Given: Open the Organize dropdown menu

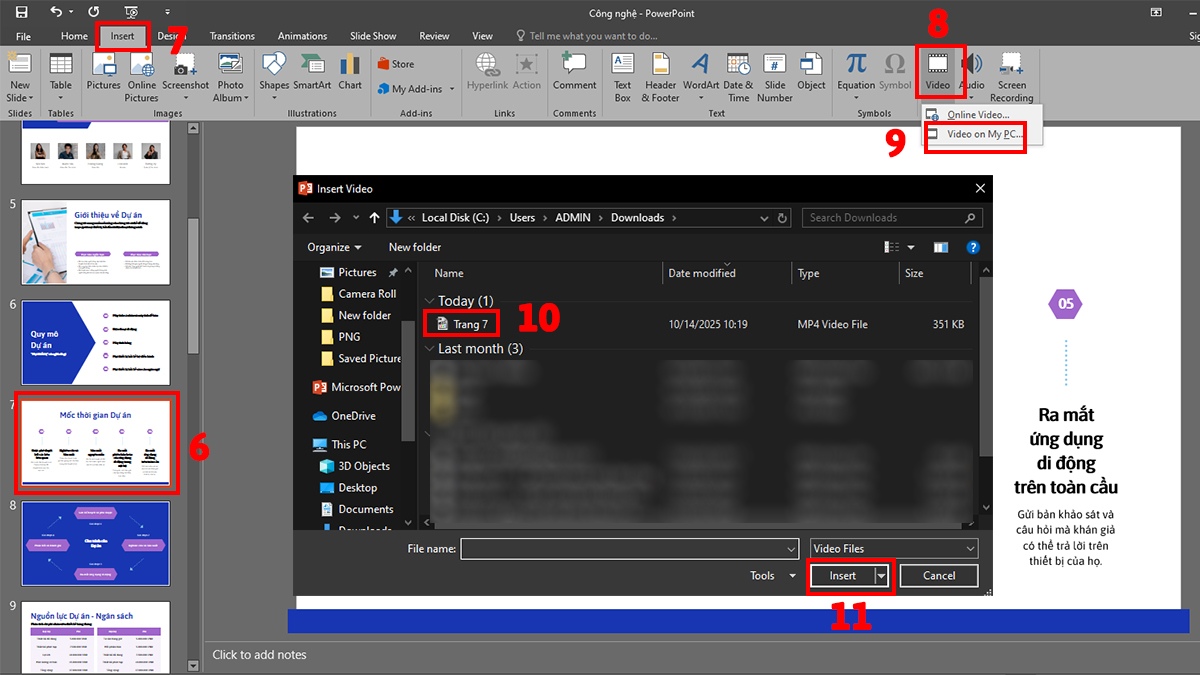Looking at the screenshot, I should point(335,247).
